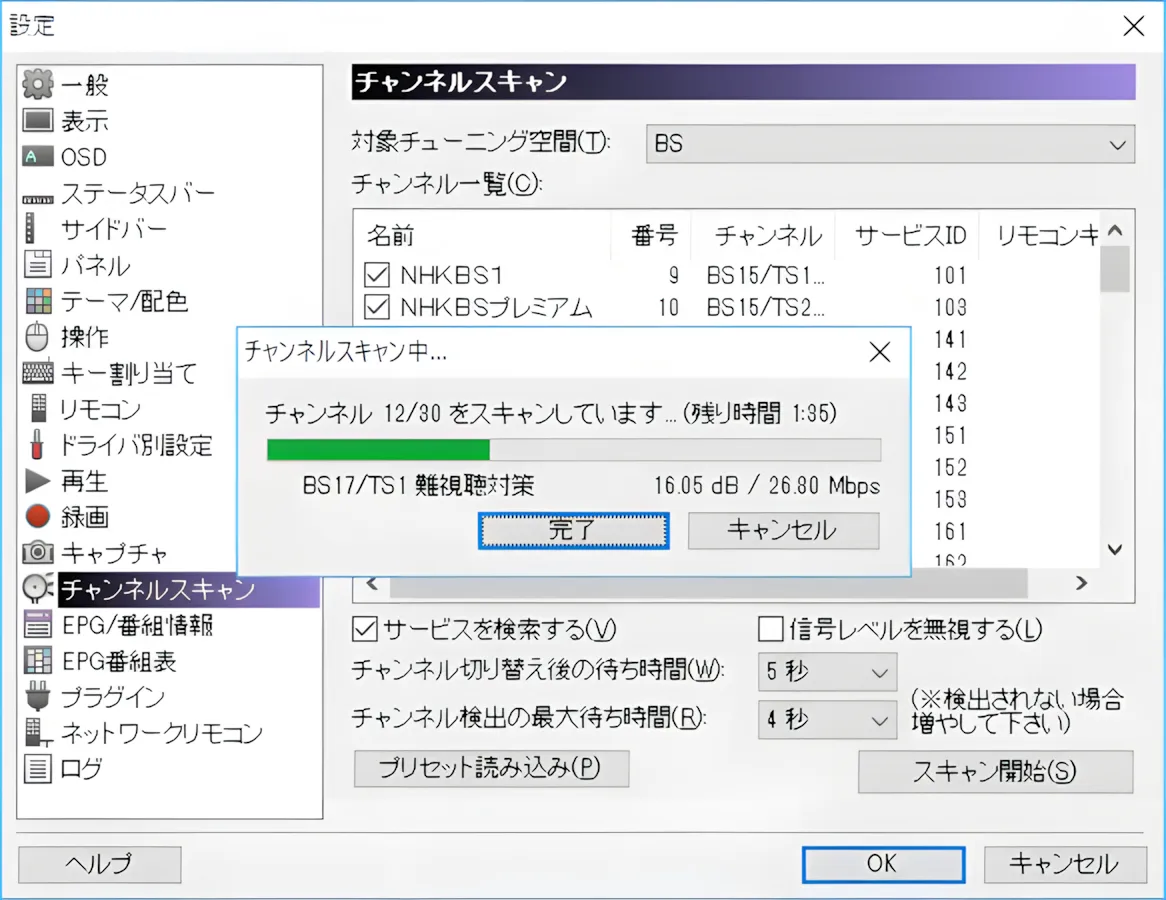
Task: Select the 一般 settings gear icon
Action: 36,84
